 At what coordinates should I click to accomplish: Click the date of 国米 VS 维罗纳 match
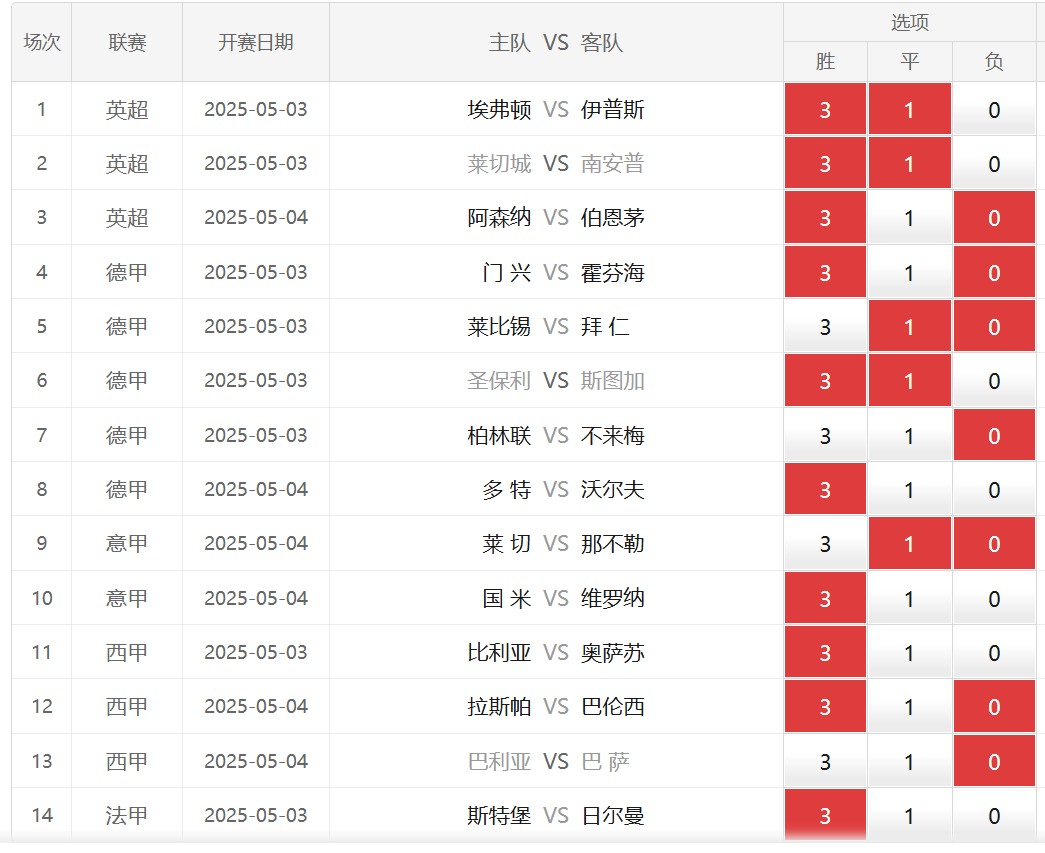point(256,598)
